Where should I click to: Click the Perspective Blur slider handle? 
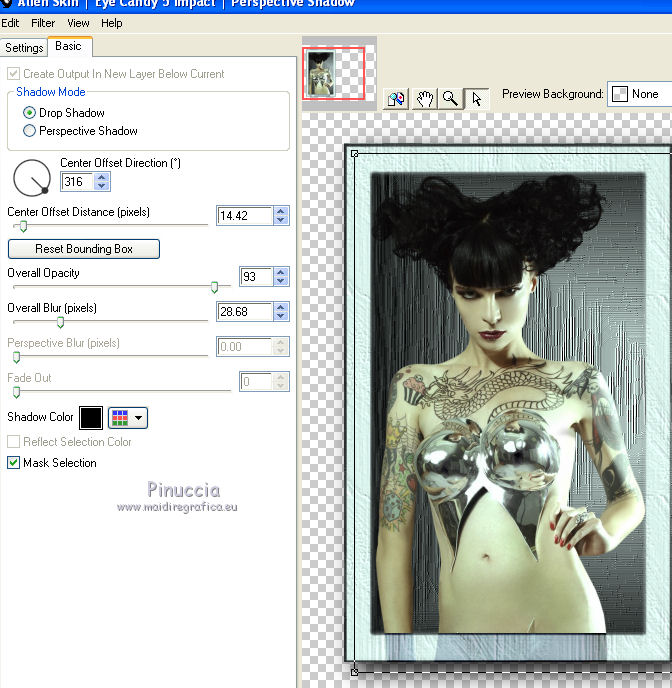17,358
